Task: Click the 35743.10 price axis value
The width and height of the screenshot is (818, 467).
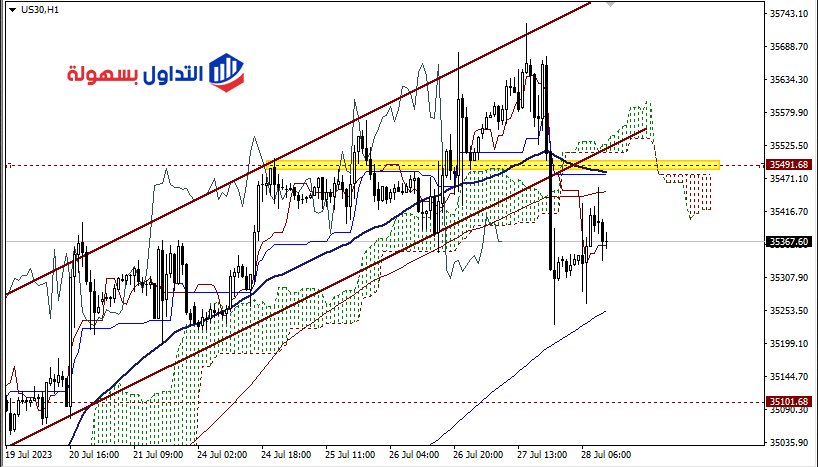Action: [x=789, y=14]
